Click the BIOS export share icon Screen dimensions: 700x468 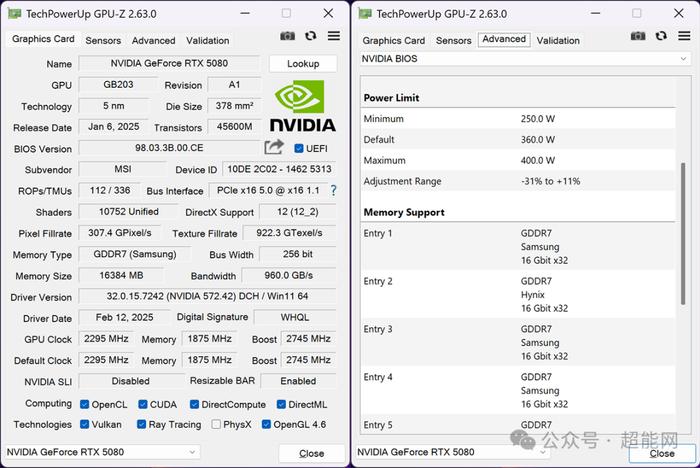pos(274,147)
